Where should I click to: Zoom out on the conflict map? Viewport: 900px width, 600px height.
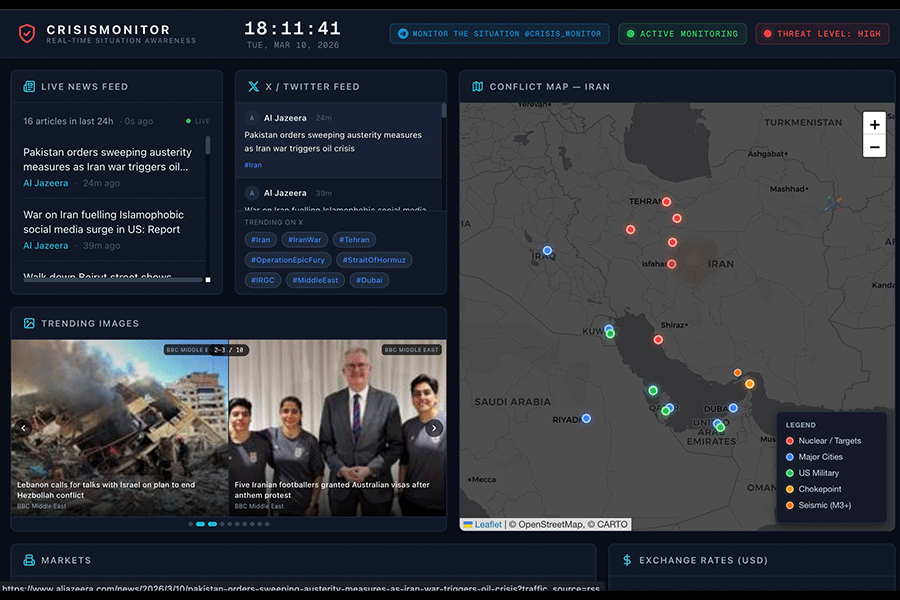point(874,147)
